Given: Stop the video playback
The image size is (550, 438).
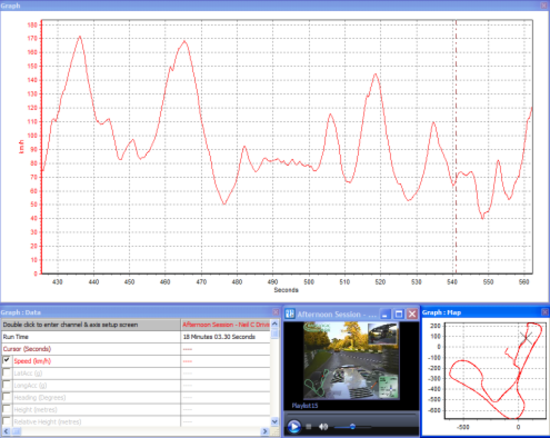Looking at the screenshot, I should click(x=309, y=426).
